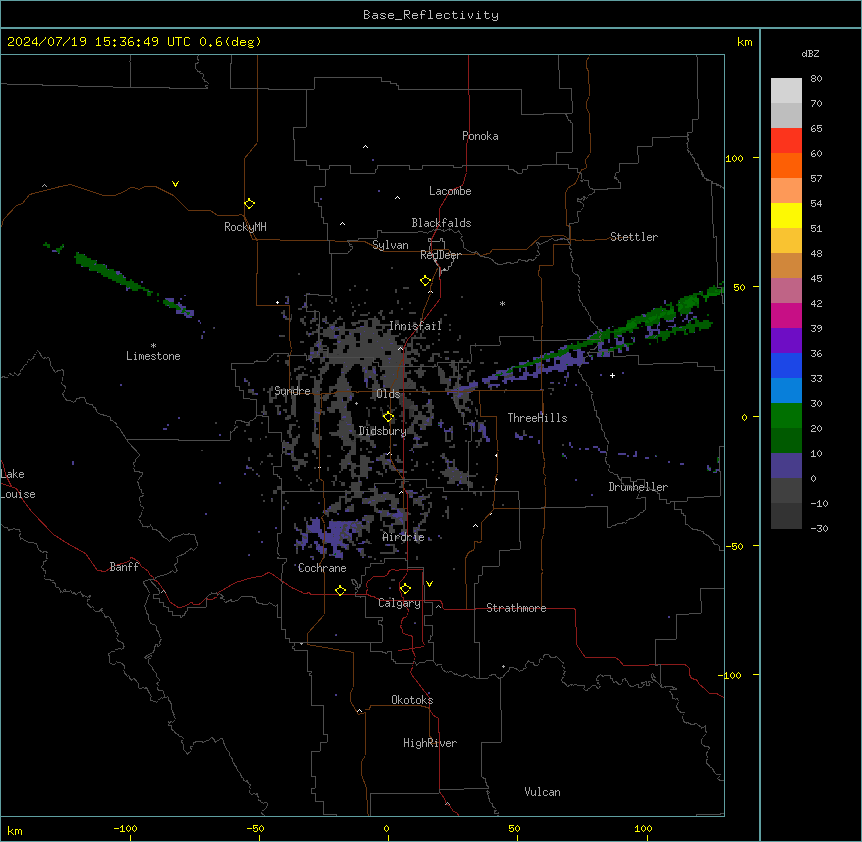Select the purple swatch between 39 and 36 dBZ
This screenshot has height=842, width=862.
(x=786, y=341)
